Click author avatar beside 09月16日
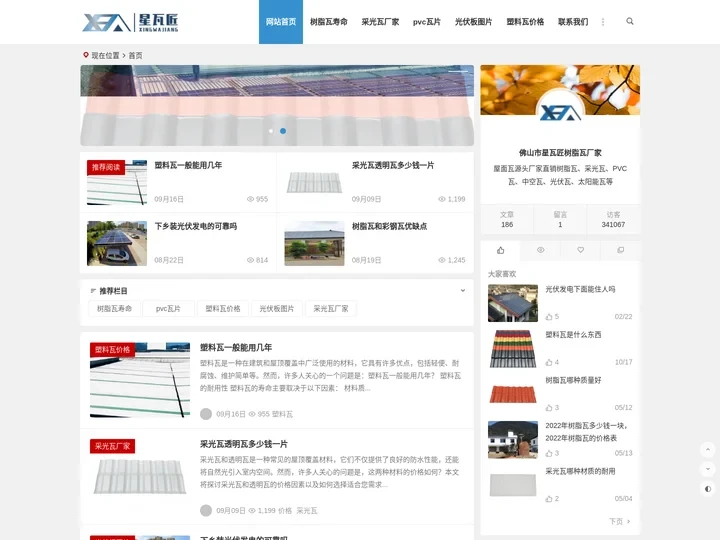 (x=206, y=414)
